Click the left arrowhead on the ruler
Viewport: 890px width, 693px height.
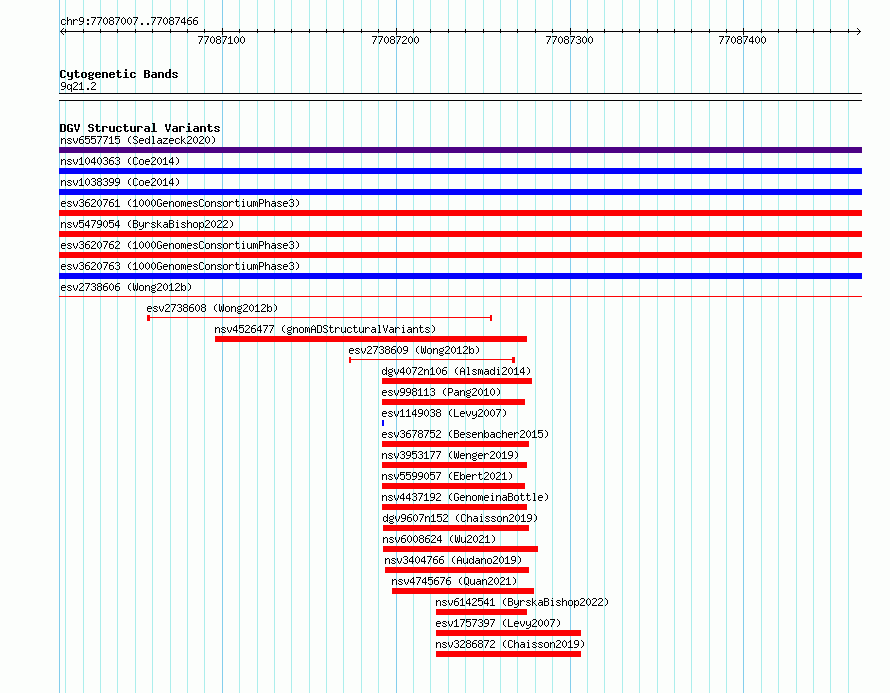pos(62,32)
